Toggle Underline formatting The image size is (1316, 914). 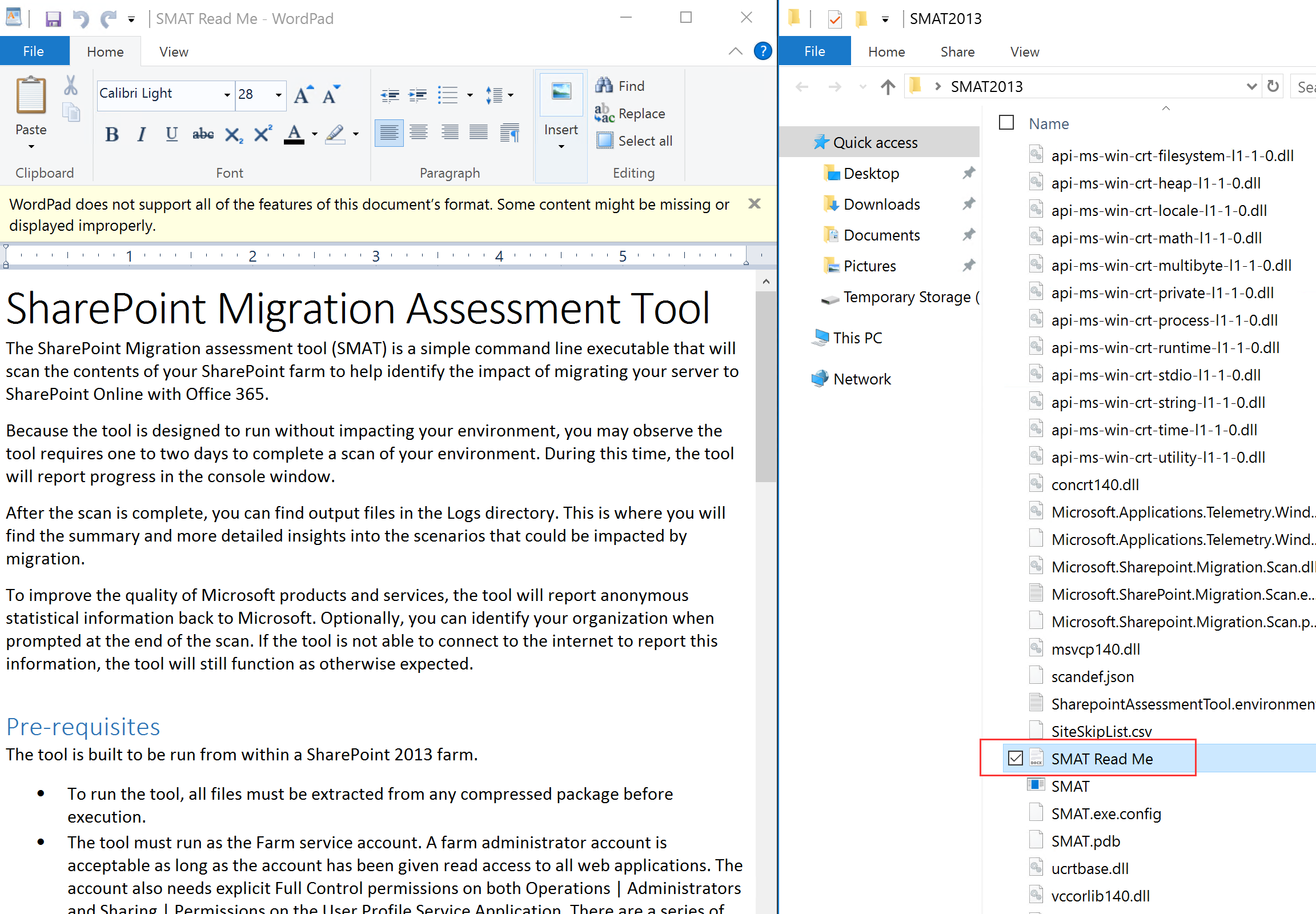(171, 134)
